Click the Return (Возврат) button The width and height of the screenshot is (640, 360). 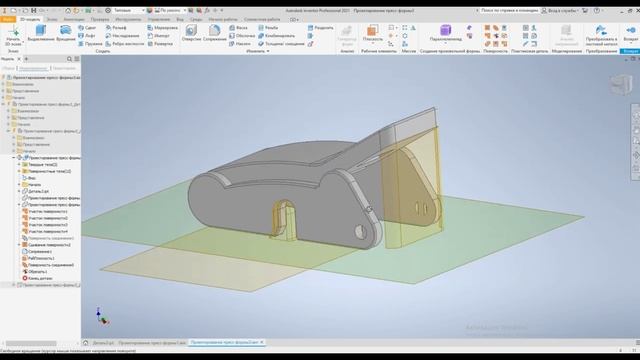(x=631, y=33)
